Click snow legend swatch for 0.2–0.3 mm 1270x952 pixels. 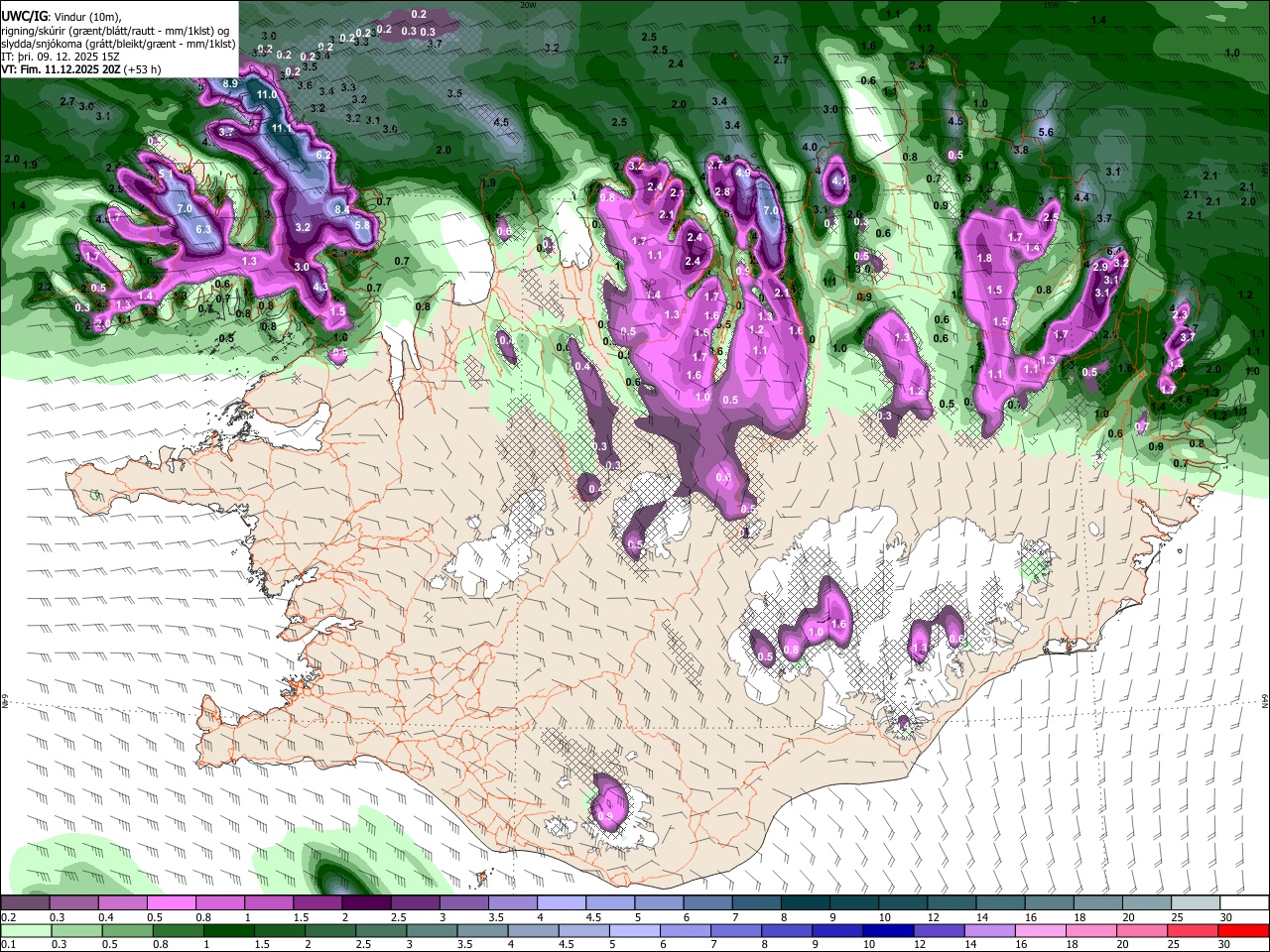point(25,903)
